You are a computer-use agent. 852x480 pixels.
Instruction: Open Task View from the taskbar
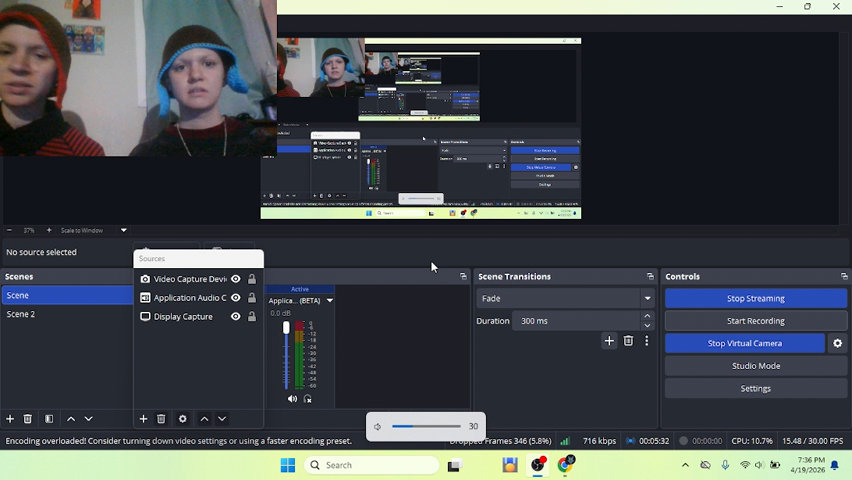[454, 465]
